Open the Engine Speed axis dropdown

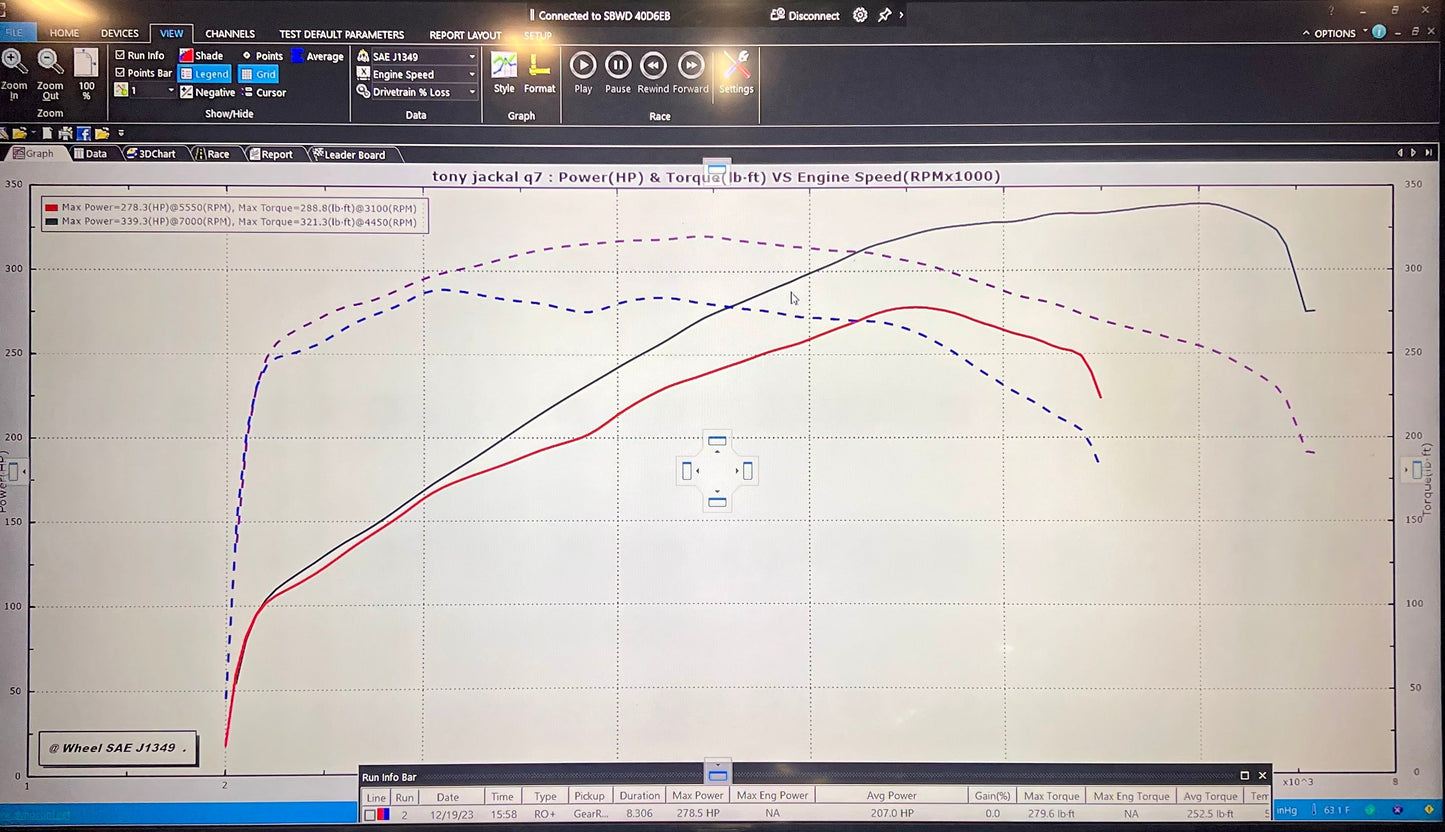coord(471,74)
